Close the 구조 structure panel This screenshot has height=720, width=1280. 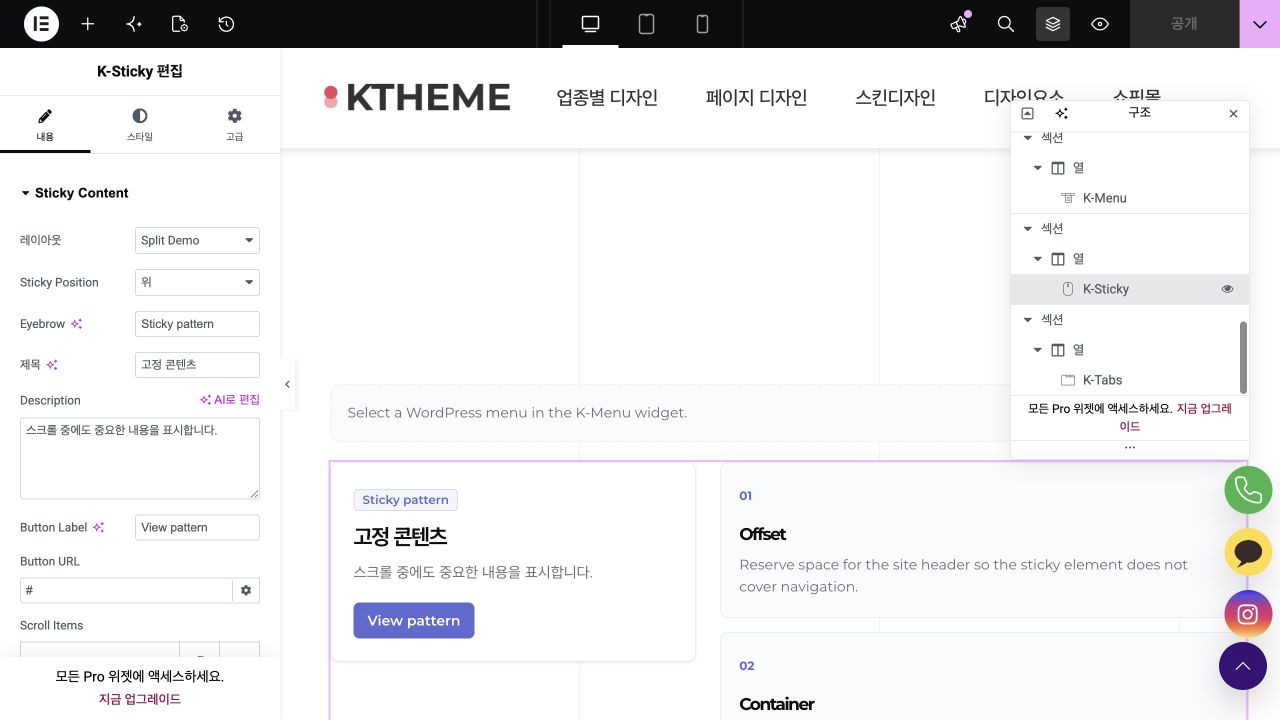tap(1233, 113)
